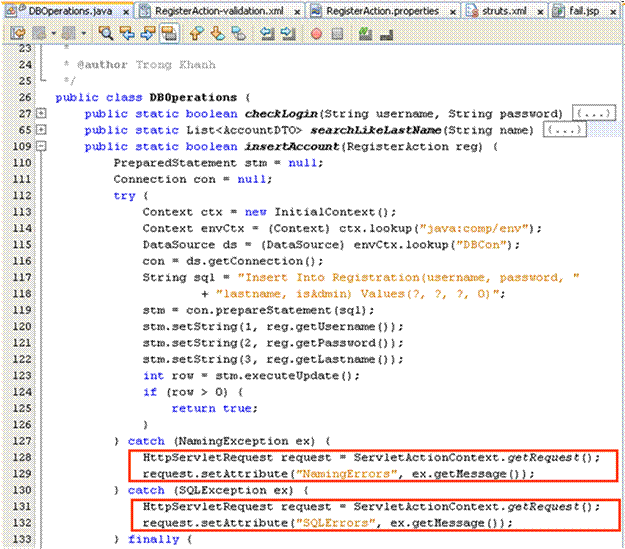Open the fail.jsp tab

tap(584, 11)
